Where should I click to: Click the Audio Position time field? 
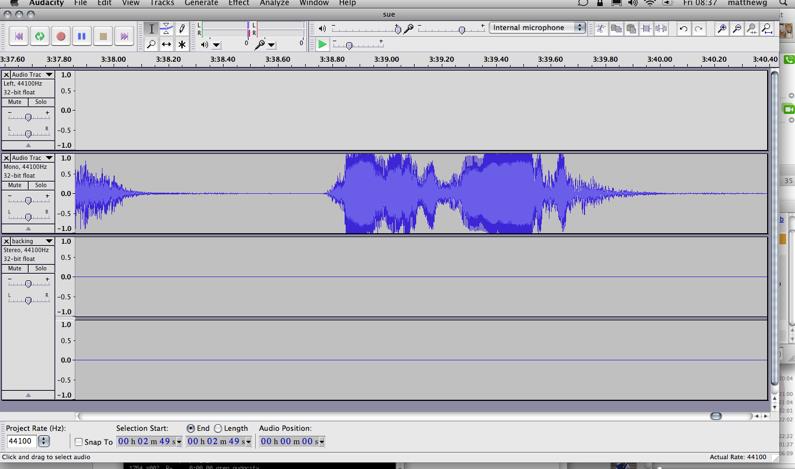click(x=291, y=441)
